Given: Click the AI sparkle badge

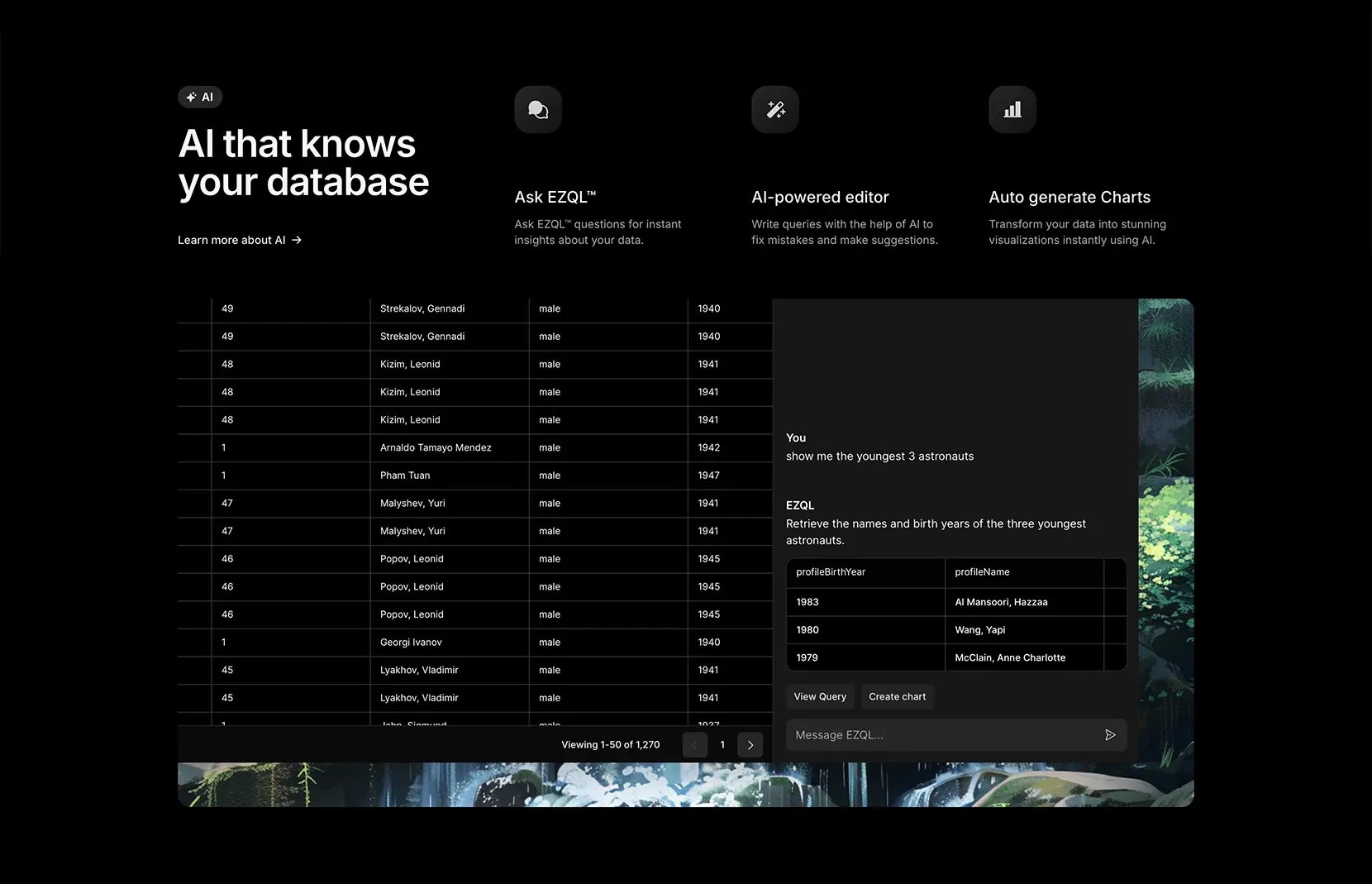Looking at the screenshot, I should click(x=200, y=97).
